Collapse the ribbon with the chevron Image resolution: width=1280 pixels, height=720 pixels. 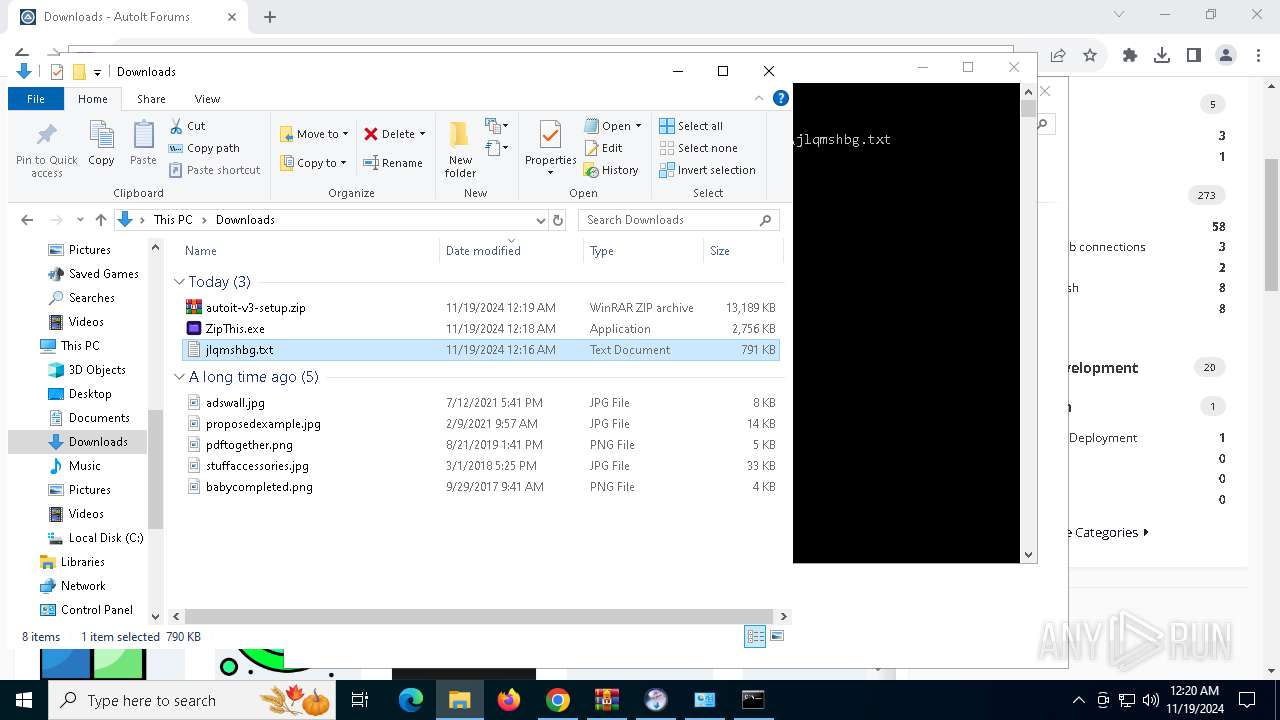(758, 98)
